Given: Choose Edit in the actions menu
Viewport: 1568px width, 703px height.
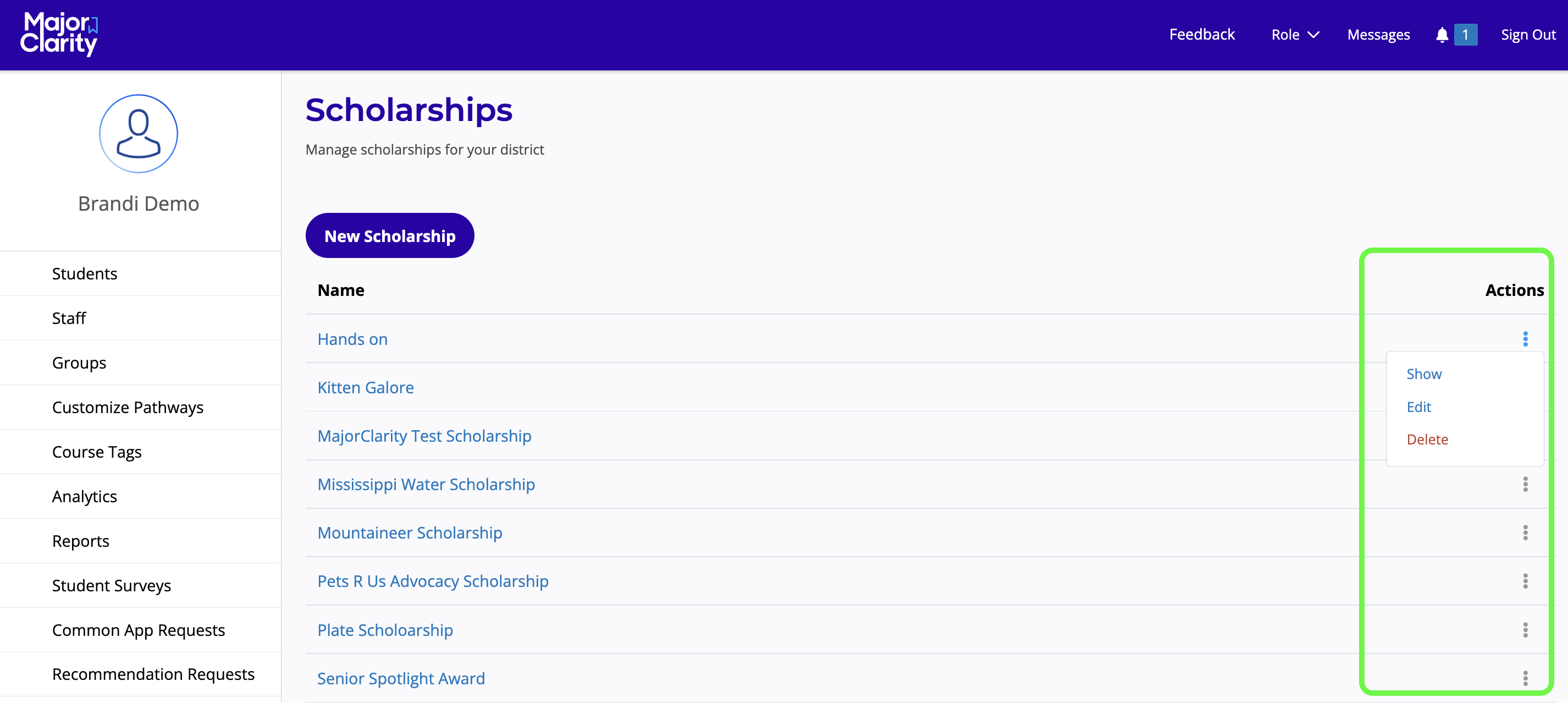Looking at the screenshot, I should (x=1418, y=407).
